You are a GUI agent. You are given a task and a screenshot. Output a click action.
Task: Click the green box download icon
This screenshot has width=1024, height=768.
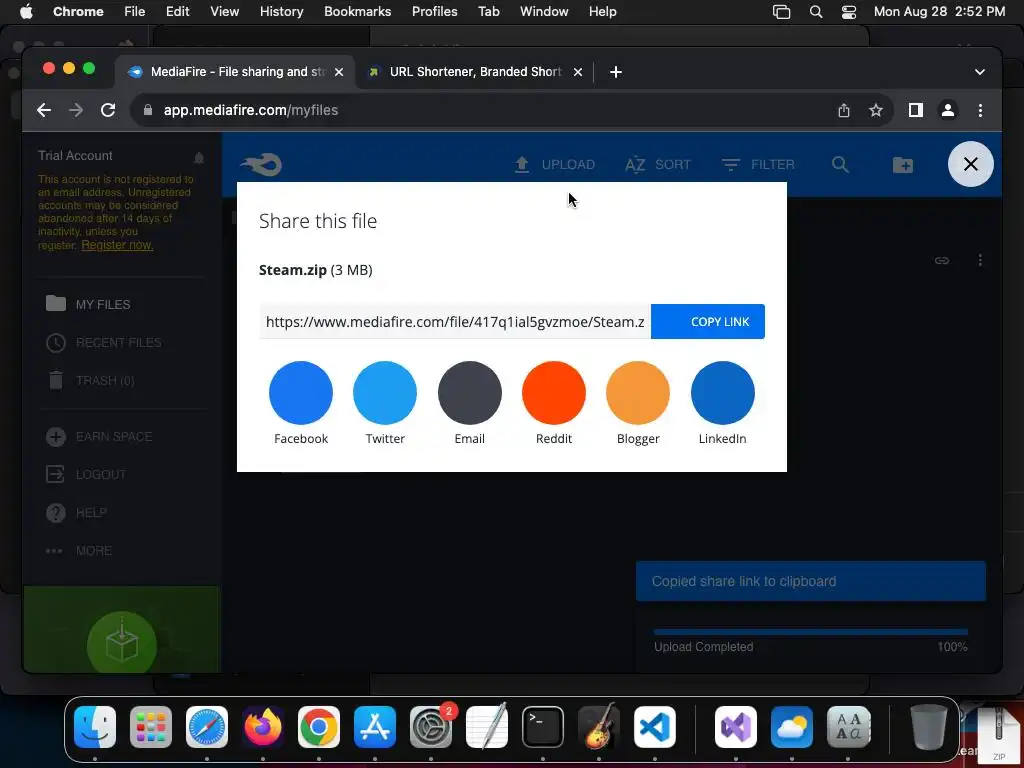tap(121, 645)
